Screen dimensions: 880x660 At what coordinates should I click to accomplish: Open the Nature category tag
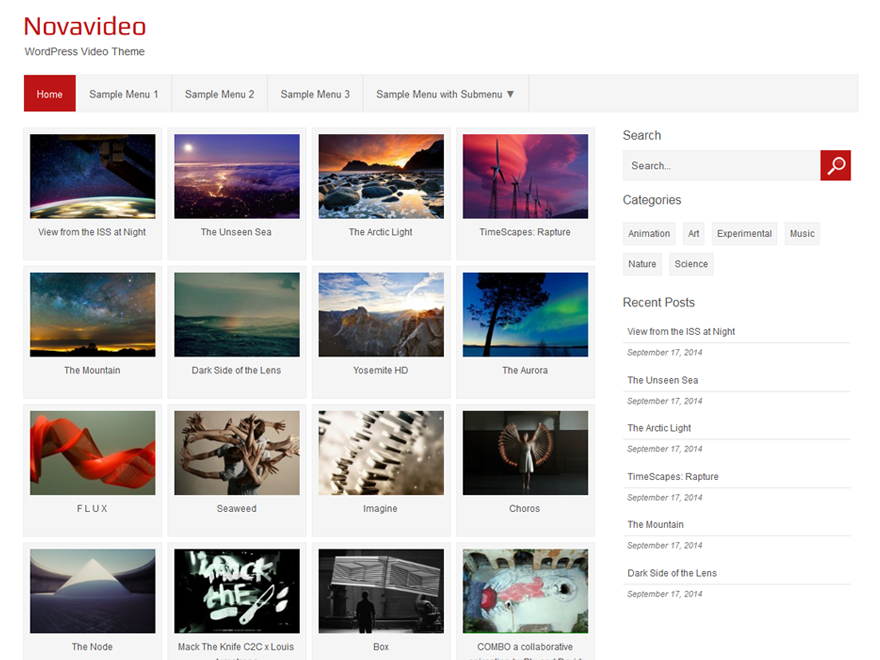642,265
